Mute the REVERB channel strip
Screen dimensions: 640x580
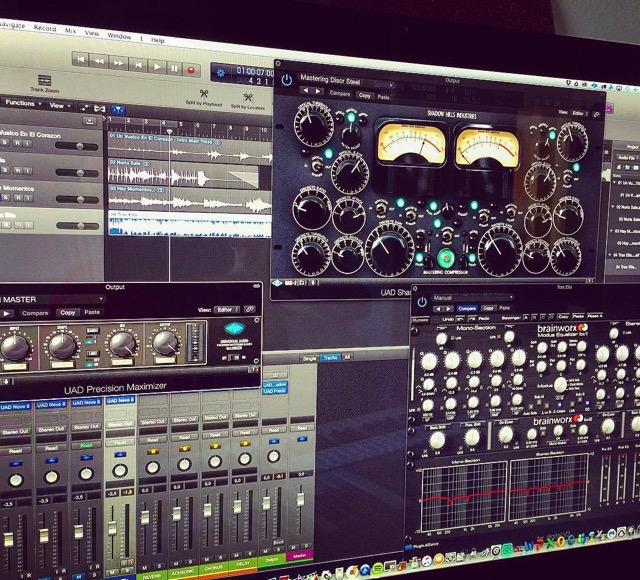pyautogui.click(x=144, y=568)
